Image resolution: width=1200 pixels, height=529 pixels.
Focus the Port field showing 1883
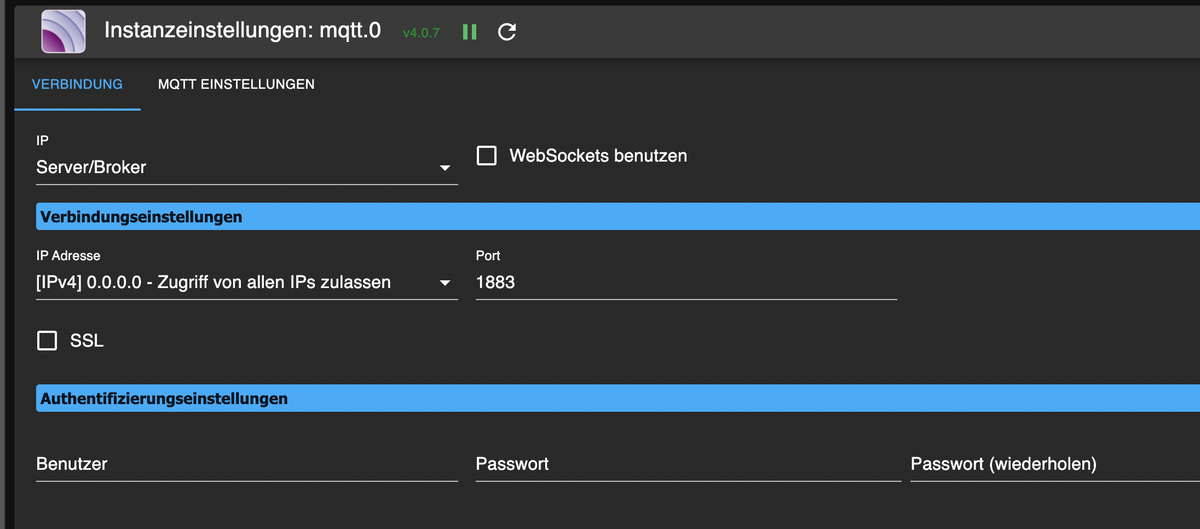(x=686, y=282)
